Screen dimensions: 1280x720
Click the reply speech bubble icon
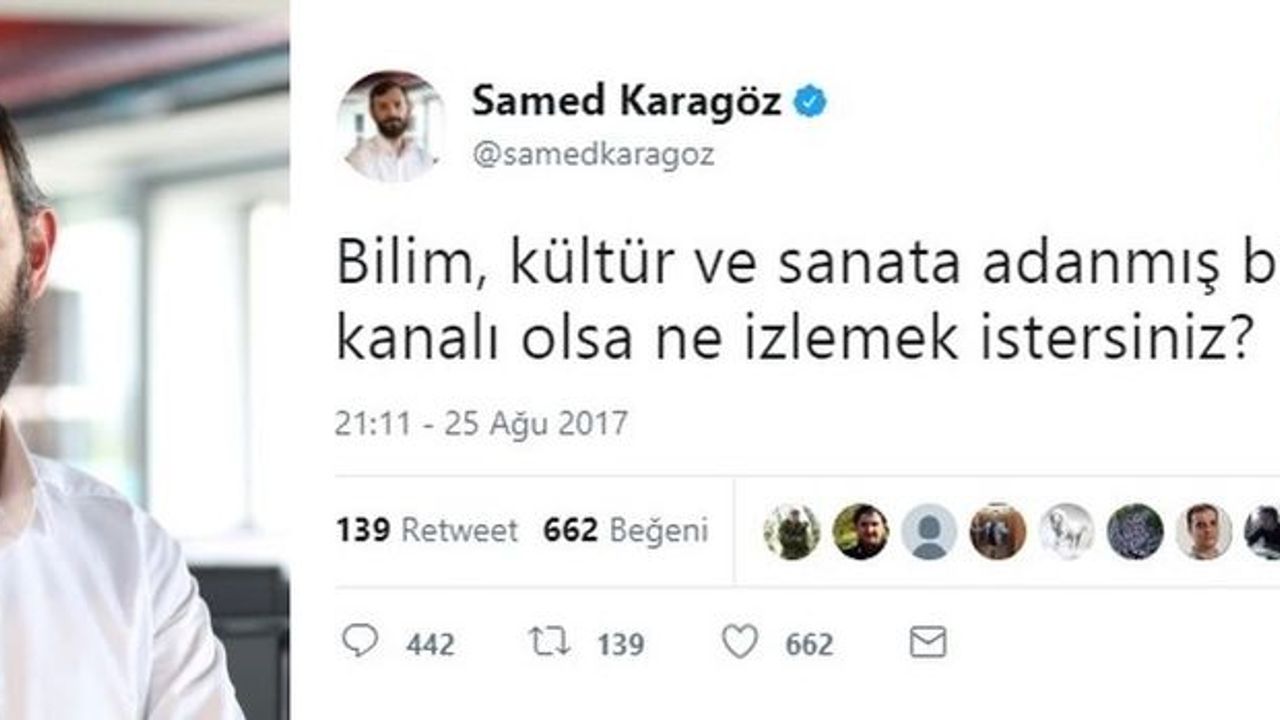(359, 640)
